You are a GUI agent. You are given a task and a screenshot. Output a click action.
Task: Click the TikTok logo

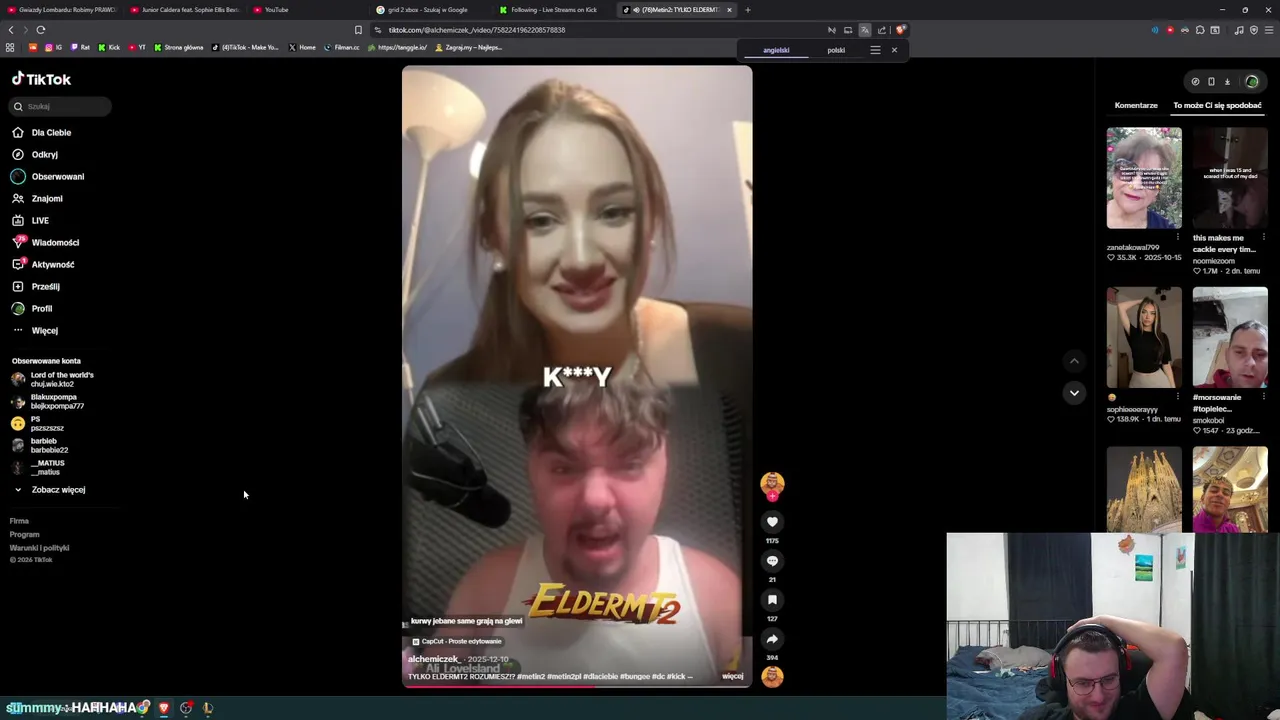coord(41,79)
